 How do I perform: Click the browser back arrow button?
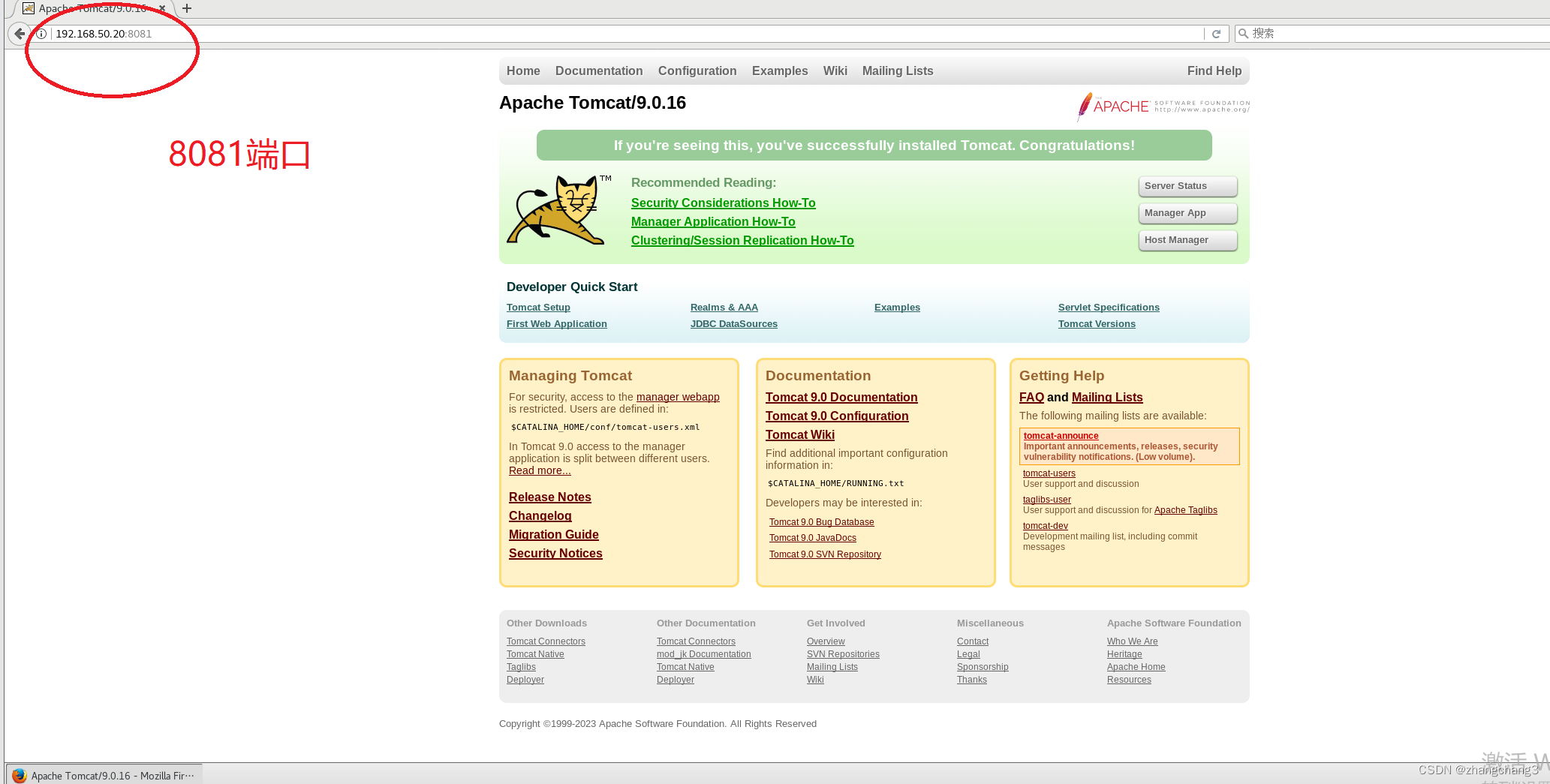[20, 34]
